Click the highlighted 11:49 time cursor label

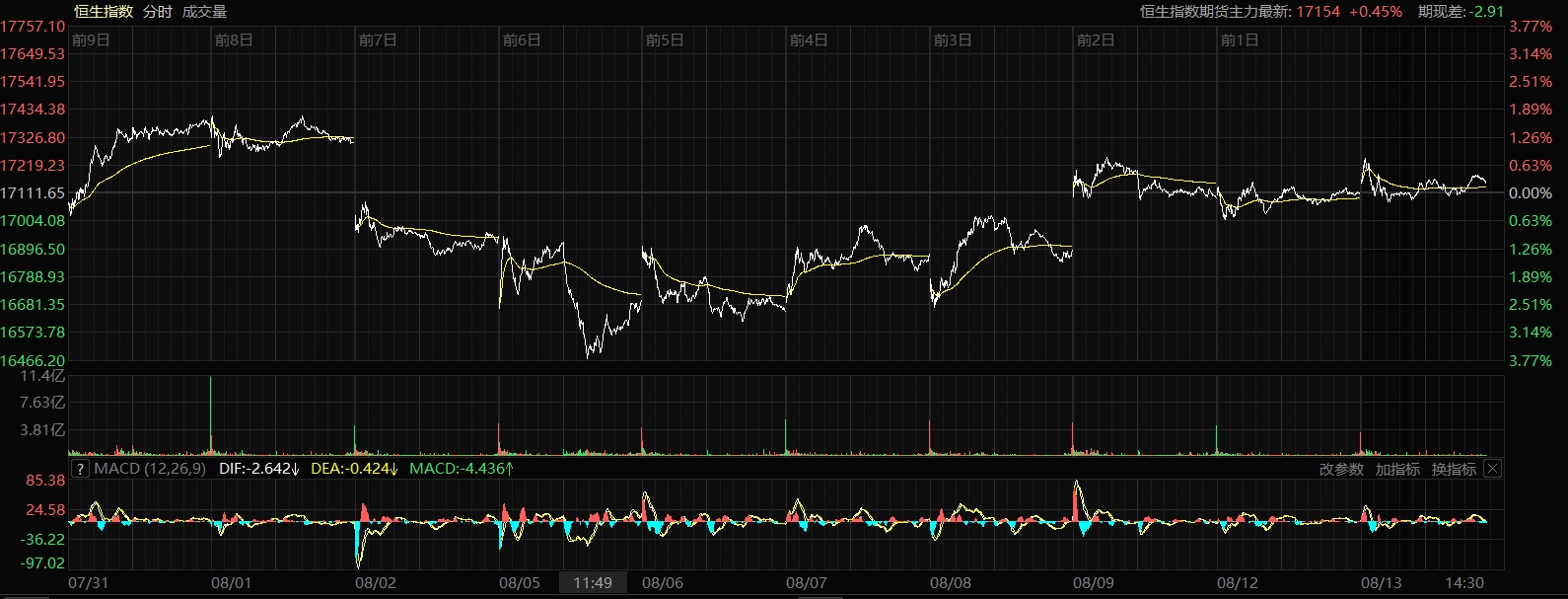point(593,583)
